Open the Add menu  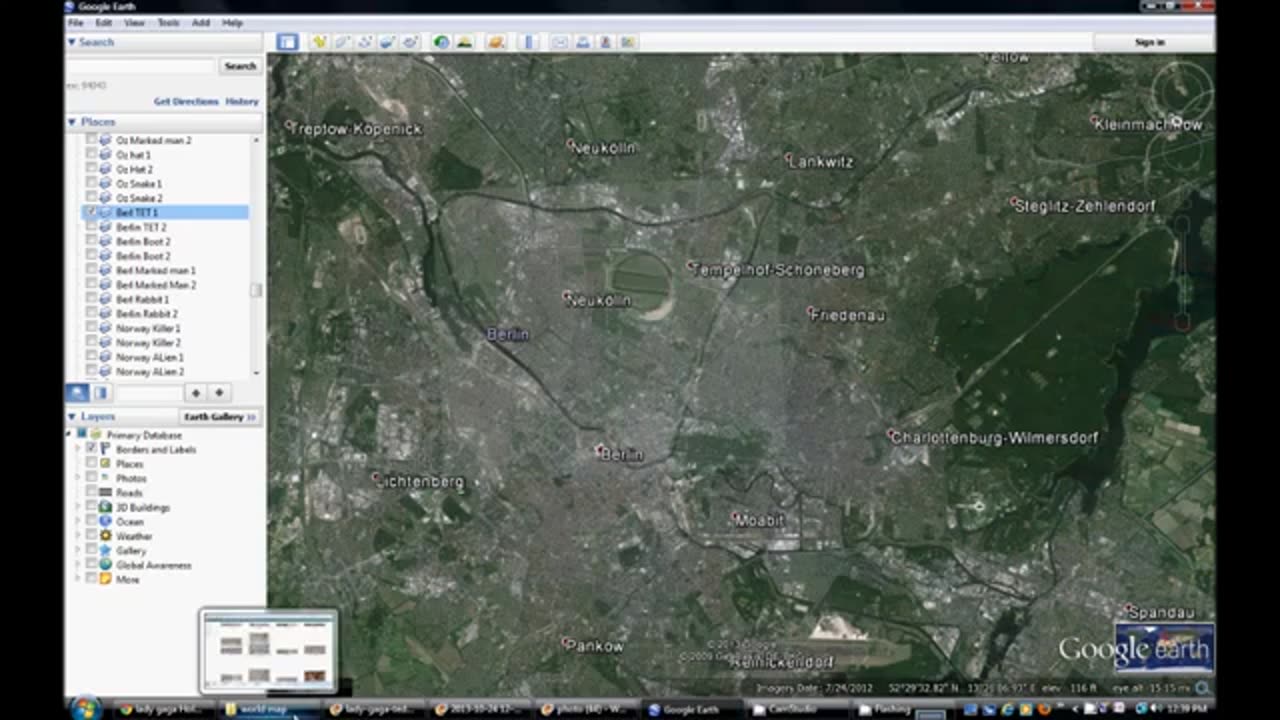pyautogui.click(x=201, y=22)
